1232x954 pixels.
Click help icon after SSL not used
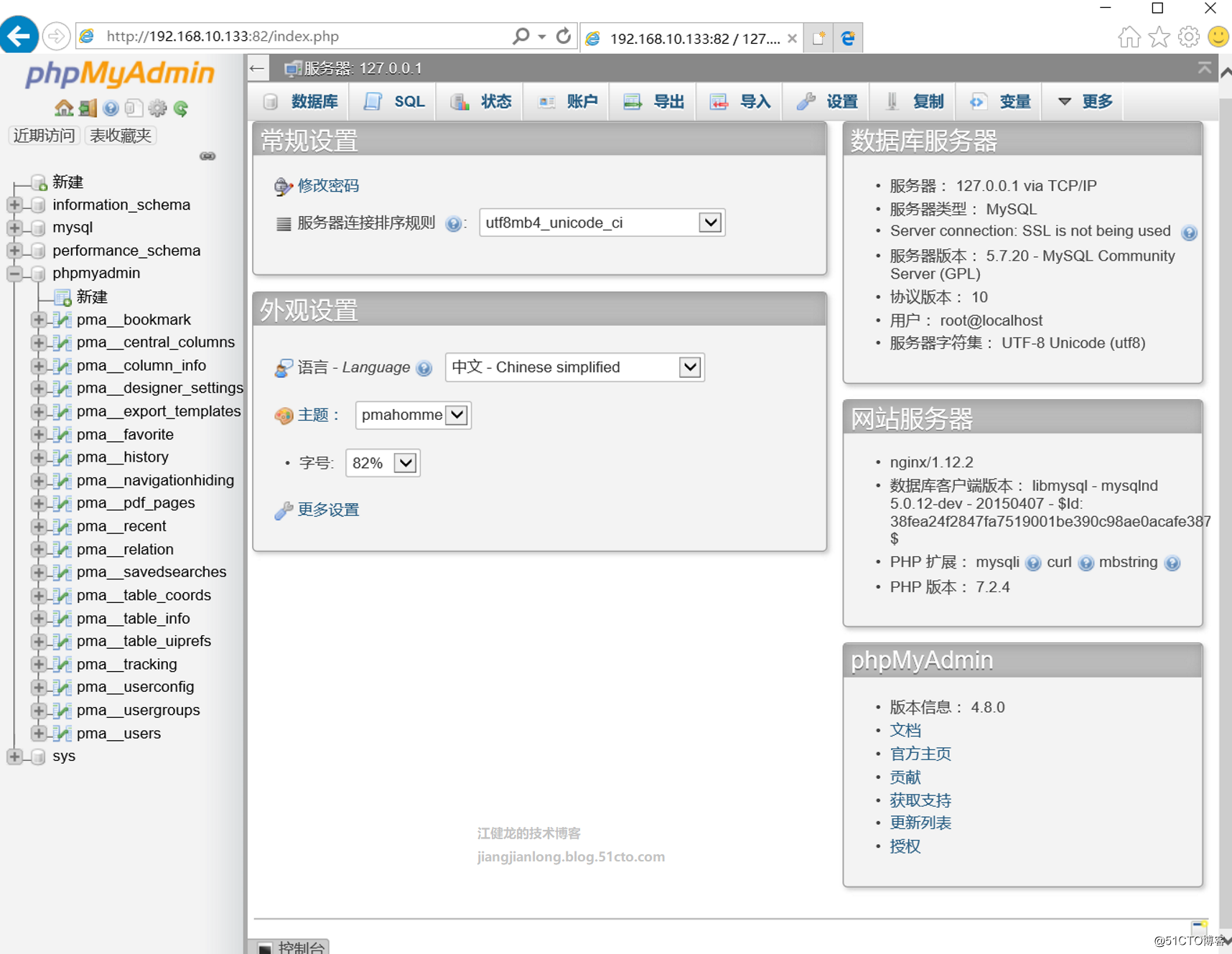tap(1189, 233)
